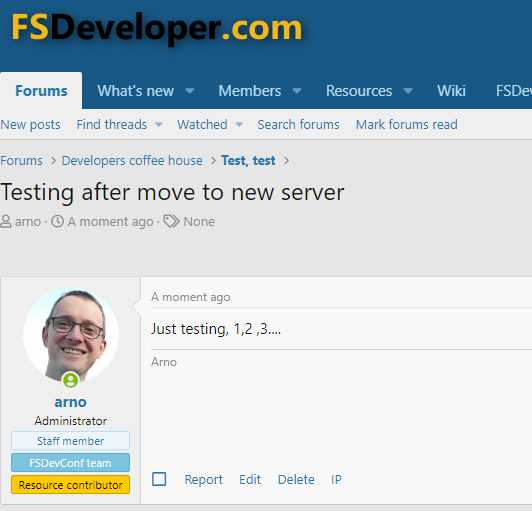Switch to the Forums tab
Viewport: 532px width, 511px height.
[x=41, y=91]
